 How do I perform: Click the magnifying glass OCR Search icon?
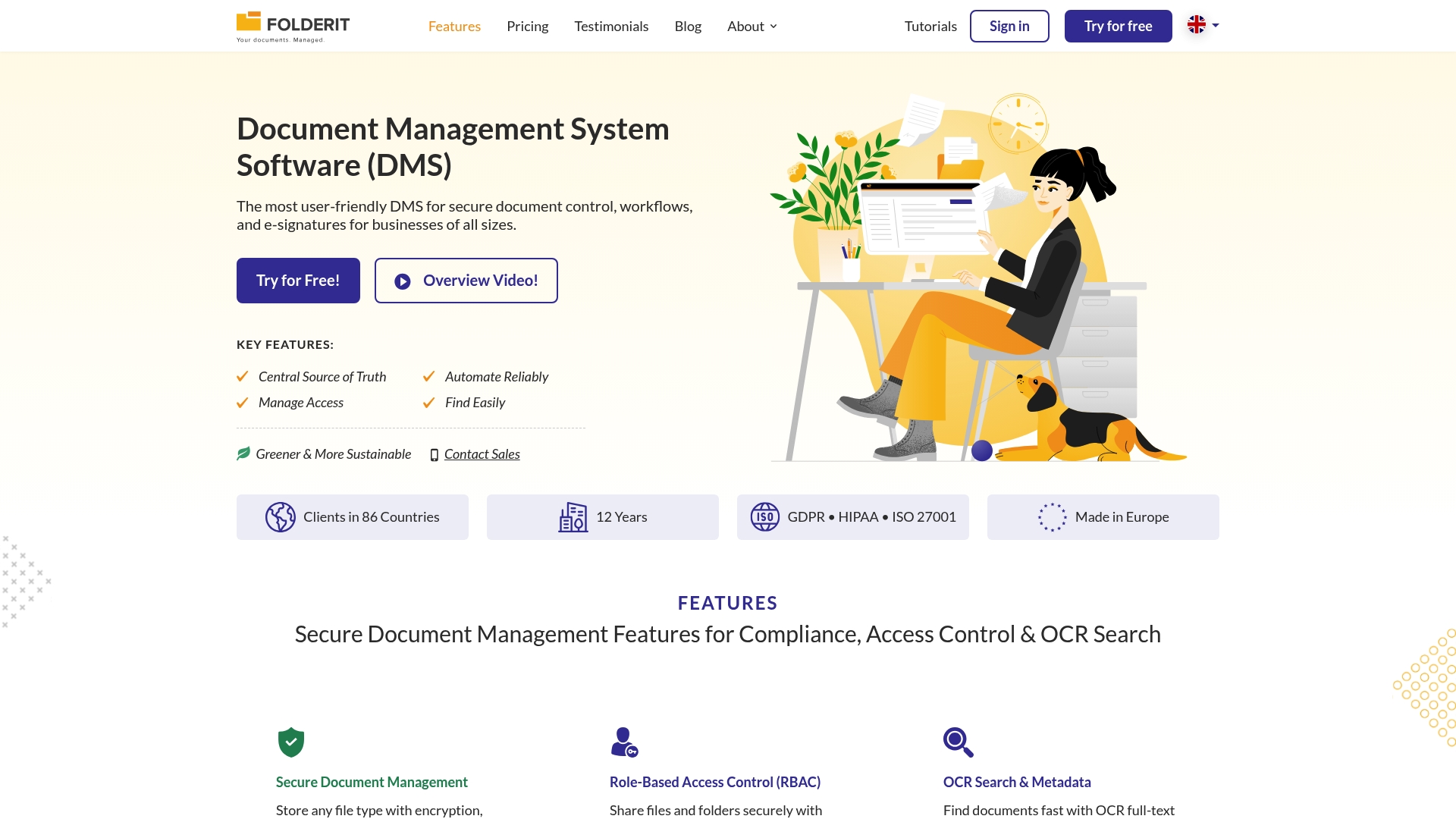pyautogui.click(x=959, y=742)
